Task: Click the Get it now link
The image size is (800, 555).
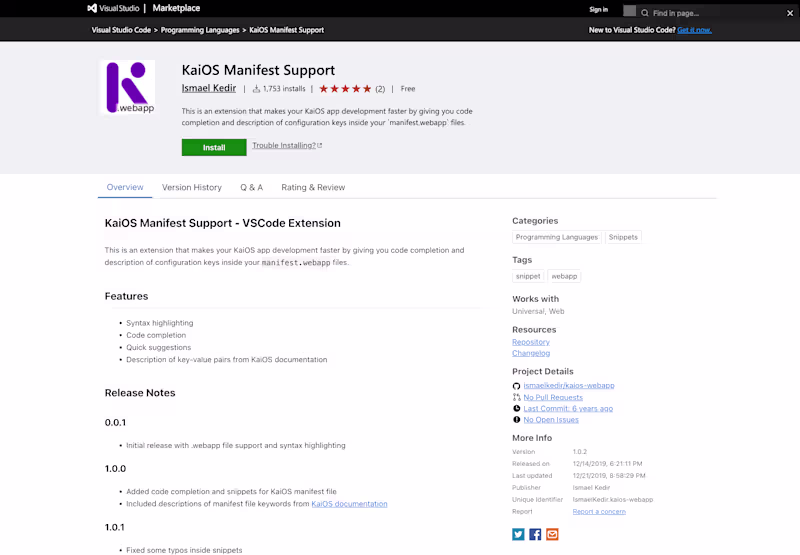Action: tap(694, 30)
